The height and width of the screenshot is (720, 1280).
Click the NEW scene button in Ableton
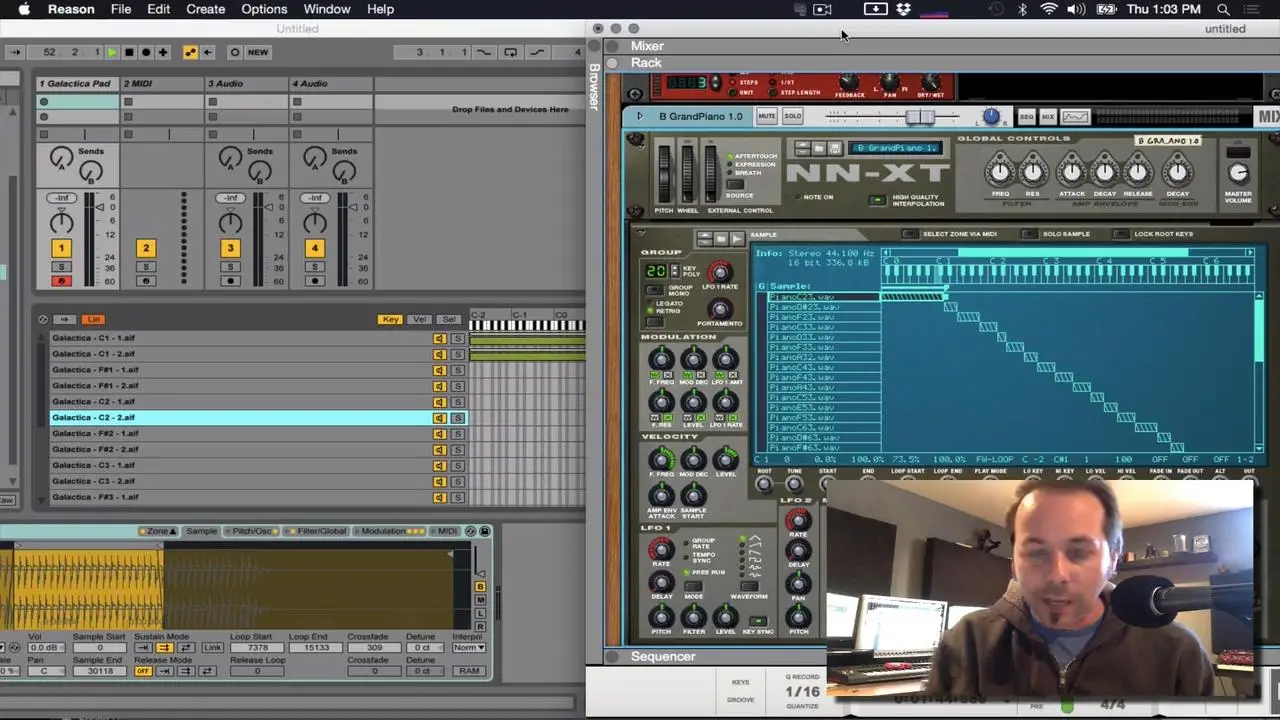point(258,52)
